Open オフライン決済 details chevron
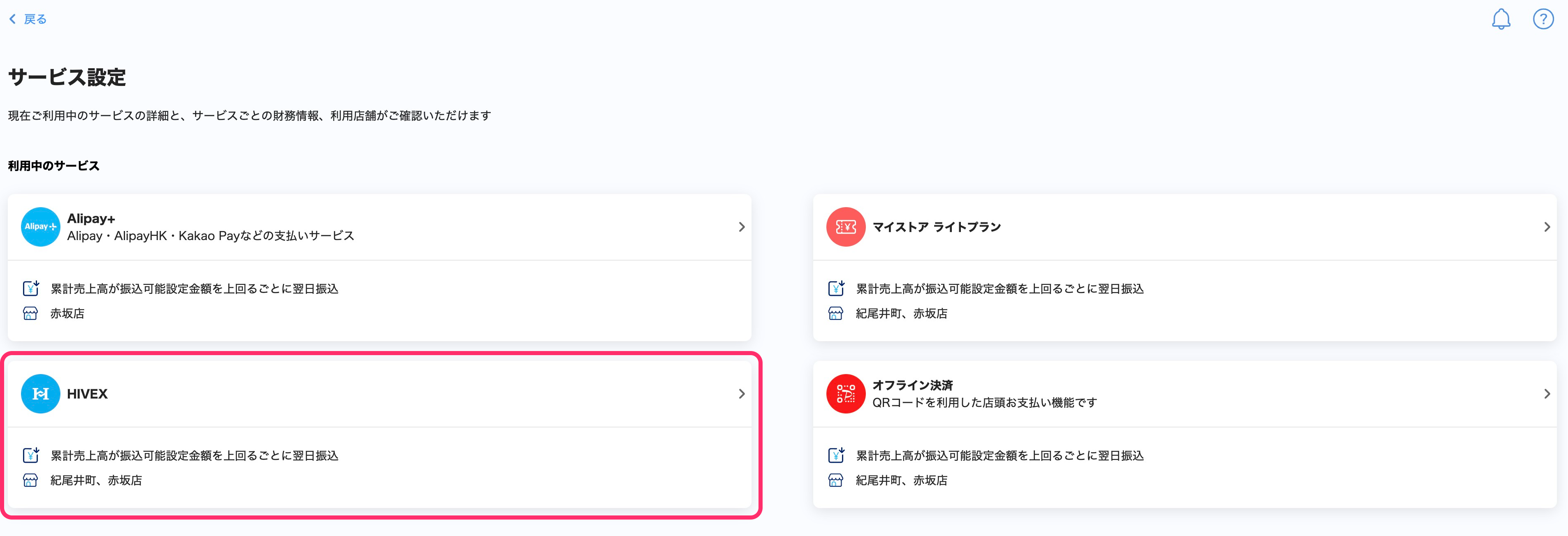This screenshot has width=1568, height=536. tap(1547, 394)
